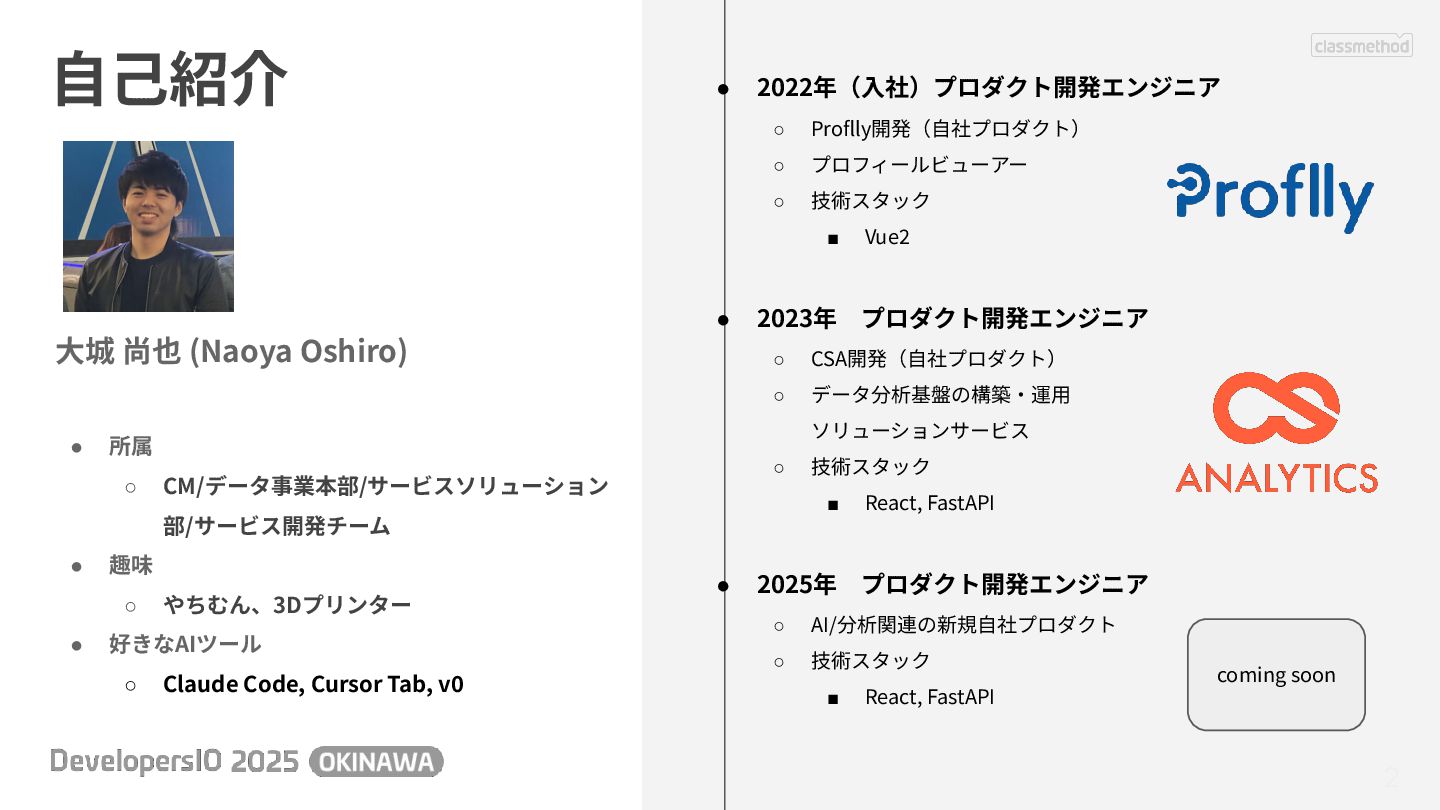1440x810 pixels.
Task: Click the CSA開発（自社プロダクト） bullet
Action: pos(934,359)
